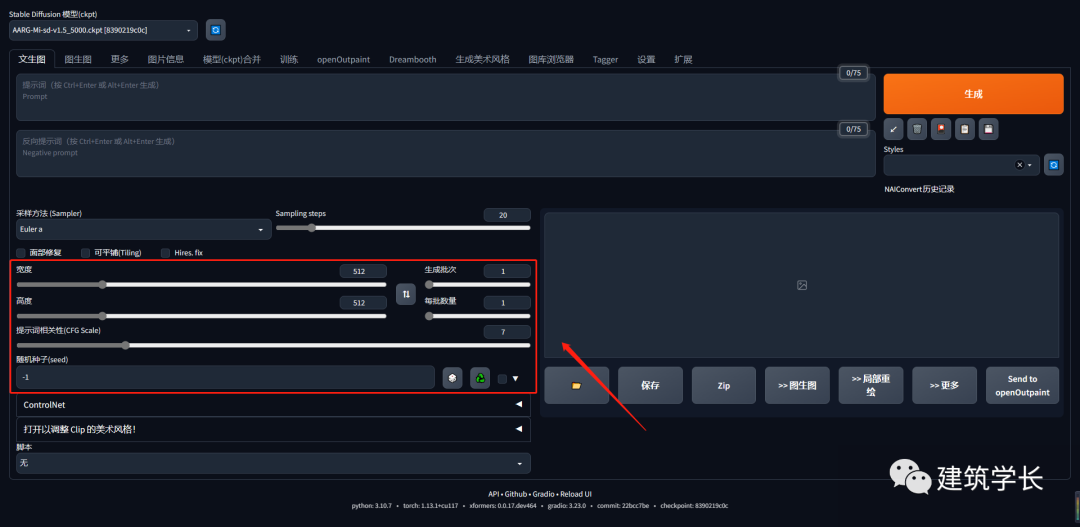The width and height of the screenshot is (1080, 527).
Task: Click the Reload UI link in the footer
Action: pos(576,494)
